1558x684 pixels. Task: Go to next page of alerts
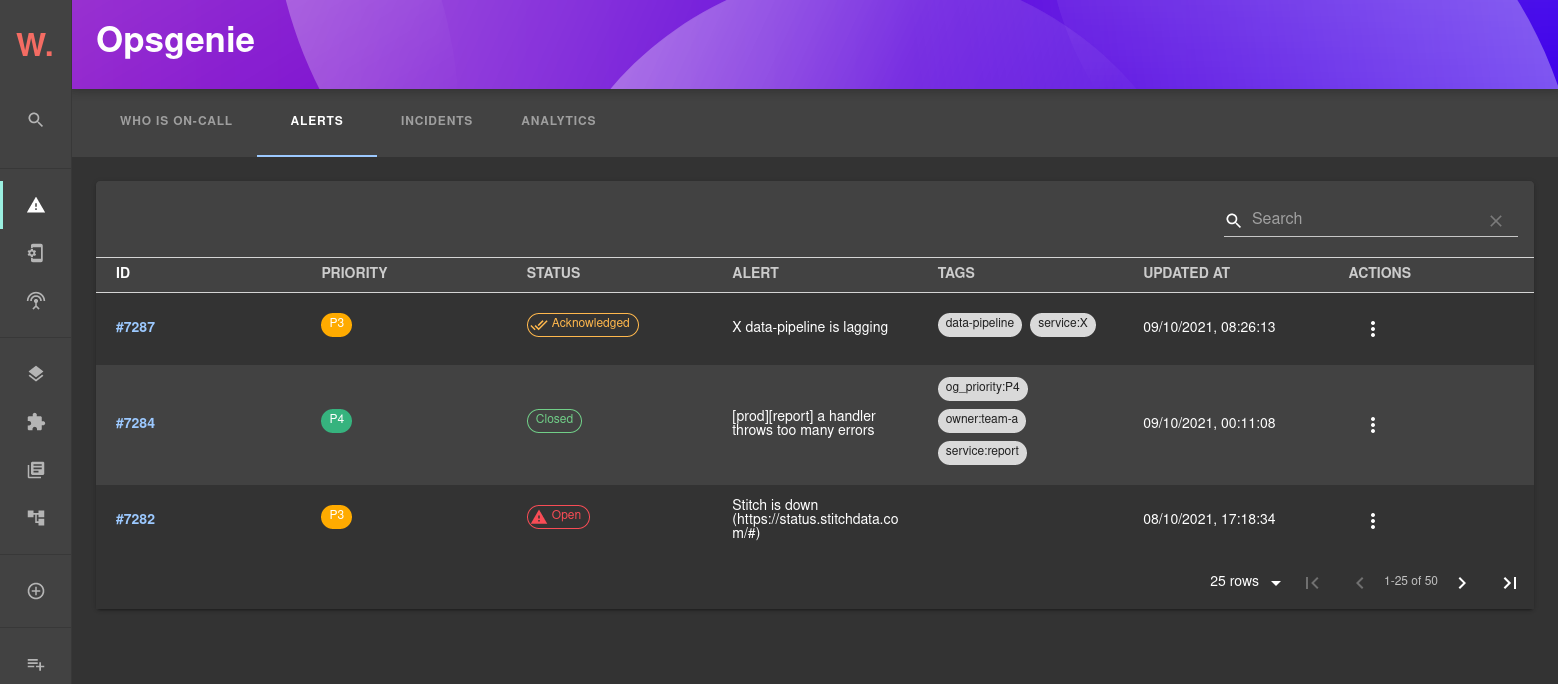(1462, 583)
